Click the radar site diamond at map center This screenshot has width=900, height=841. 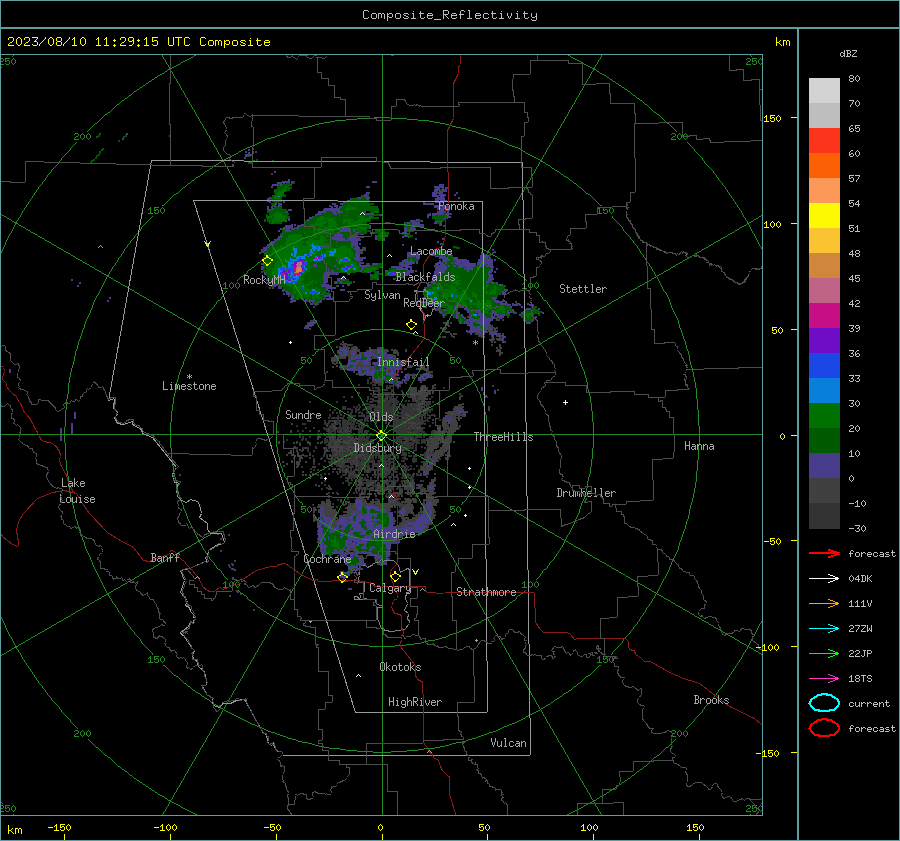point(381,436)
